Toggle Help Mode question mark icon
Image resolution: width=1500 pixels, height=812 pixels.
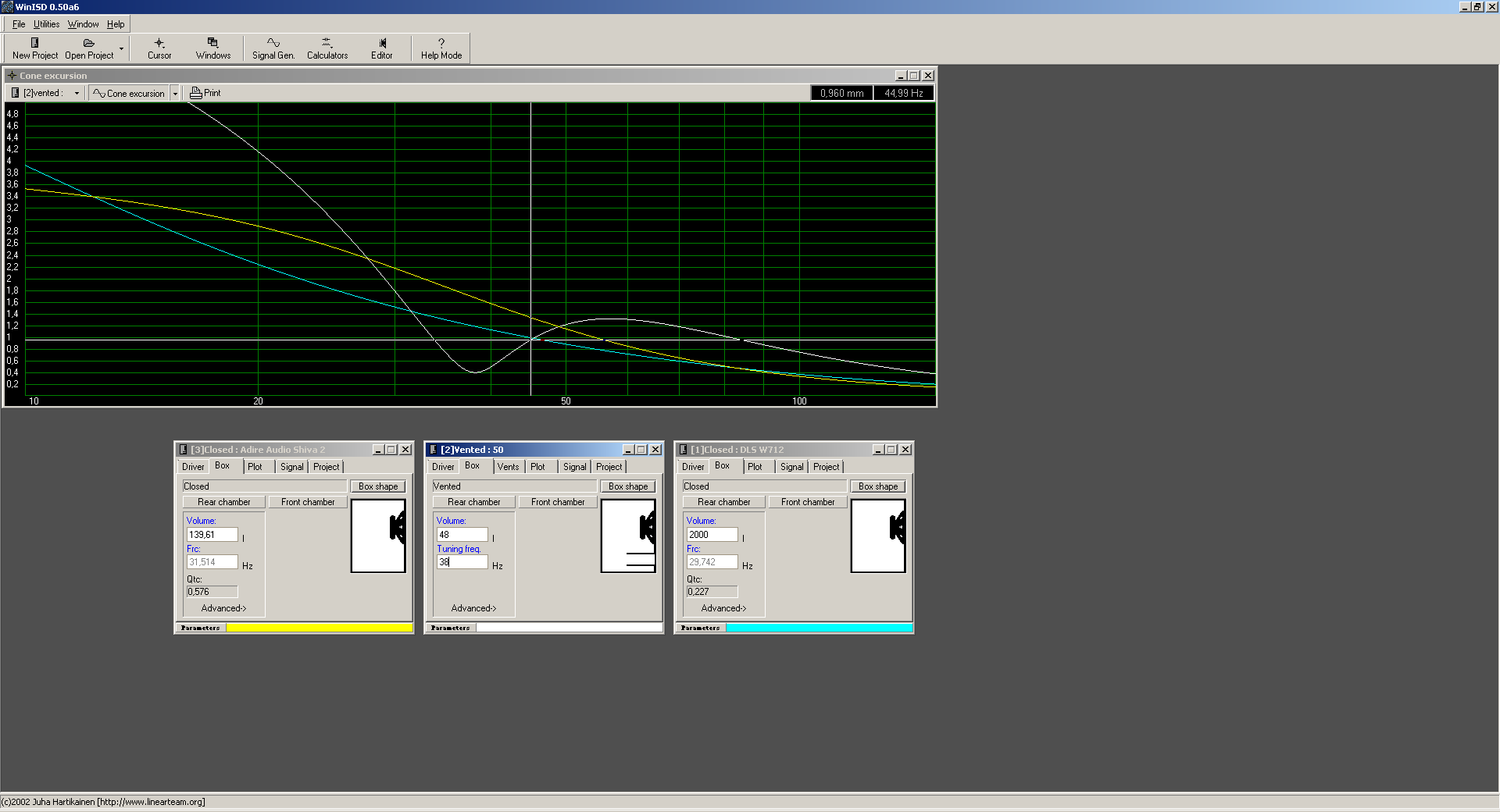[441, 44]
